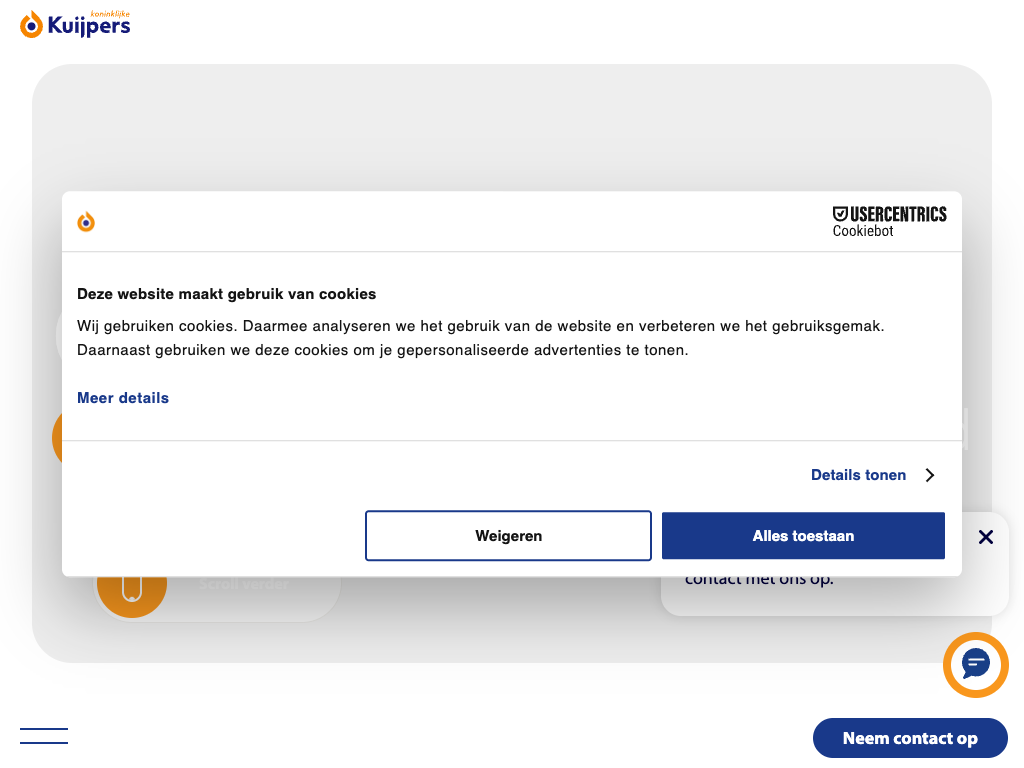
Task: Click the Cookiebot text label
Action: pyautogui.click(x=863, y=231)
